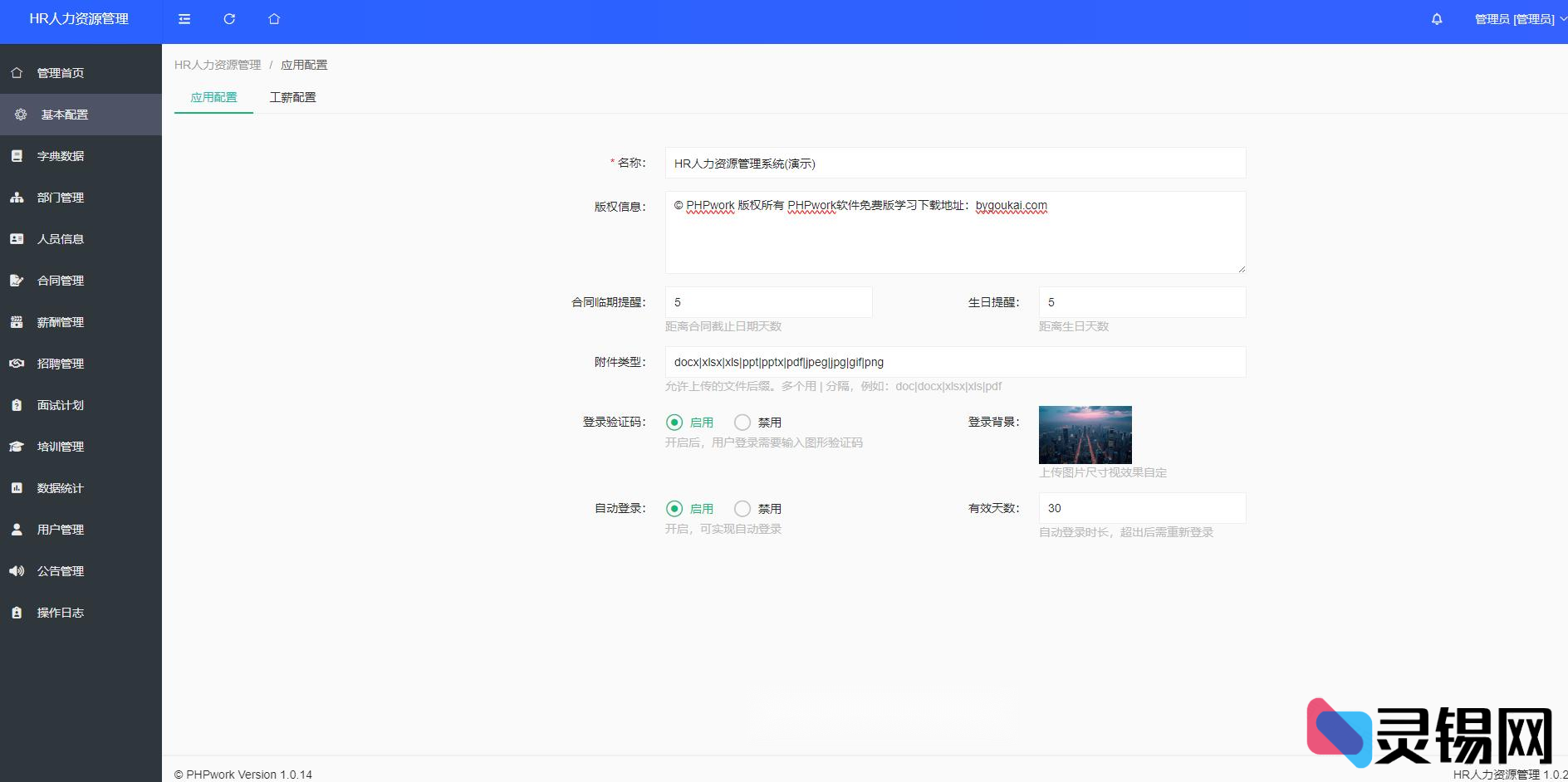Click the refresh icon in the top bar
Viewport: 1568px width, 782px height.
point(228,18)
